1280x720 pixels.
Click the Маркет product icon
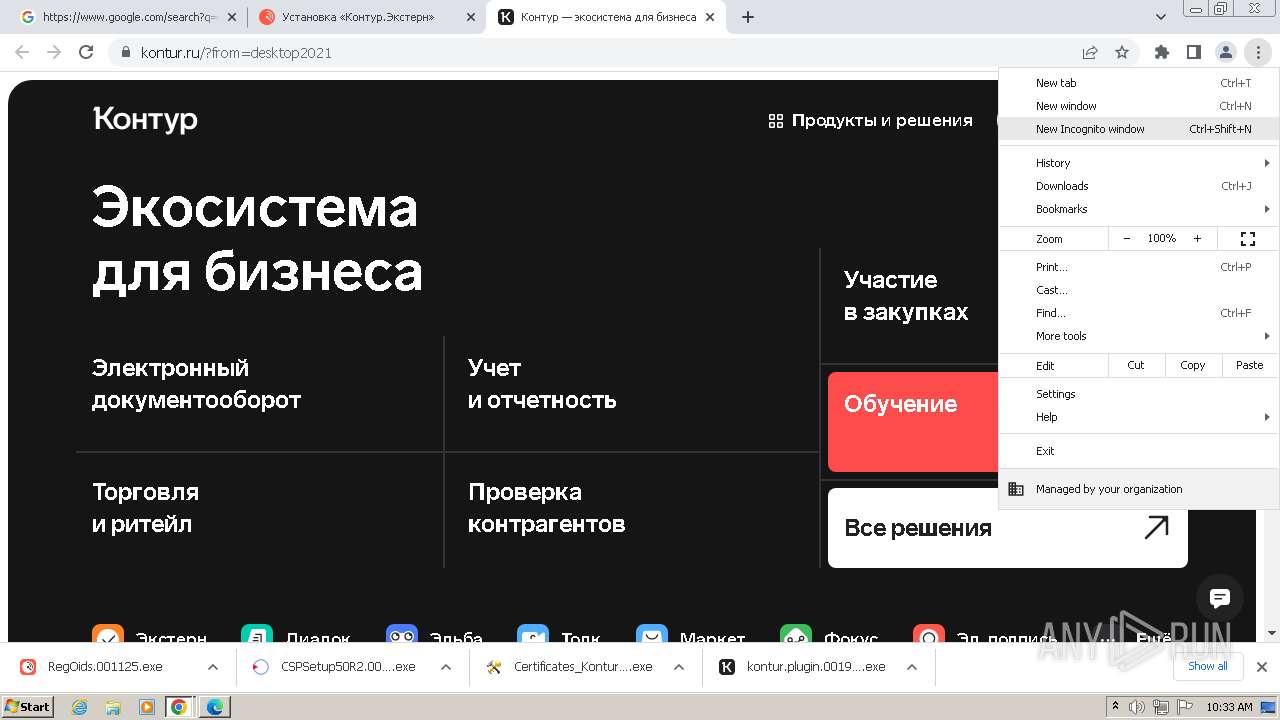(652, 634)
